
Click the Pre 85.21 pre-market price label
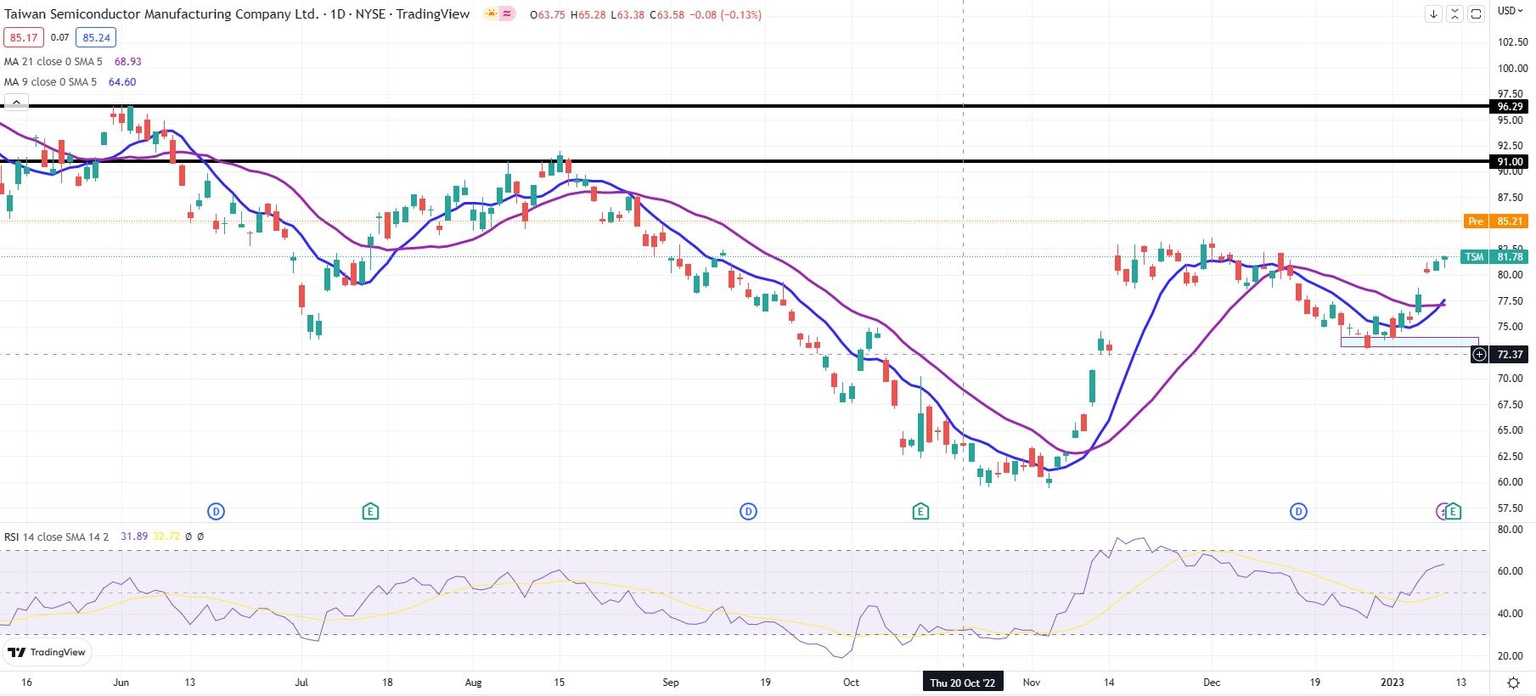1494,221
